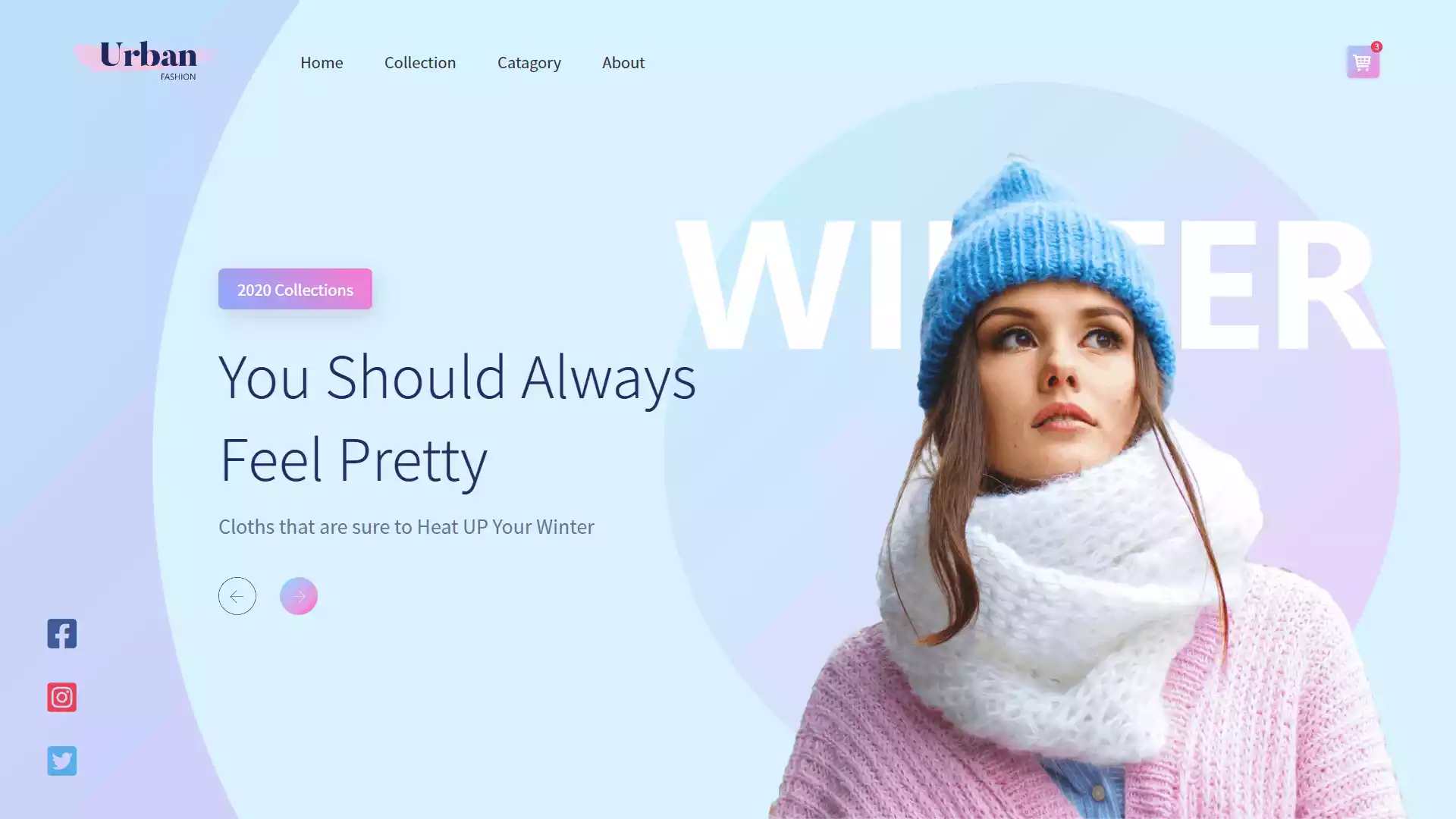Click the Urban Fashion logo
Image resolution: width=1456 pixels, height=819 pixels.
[x=146, y=61]
